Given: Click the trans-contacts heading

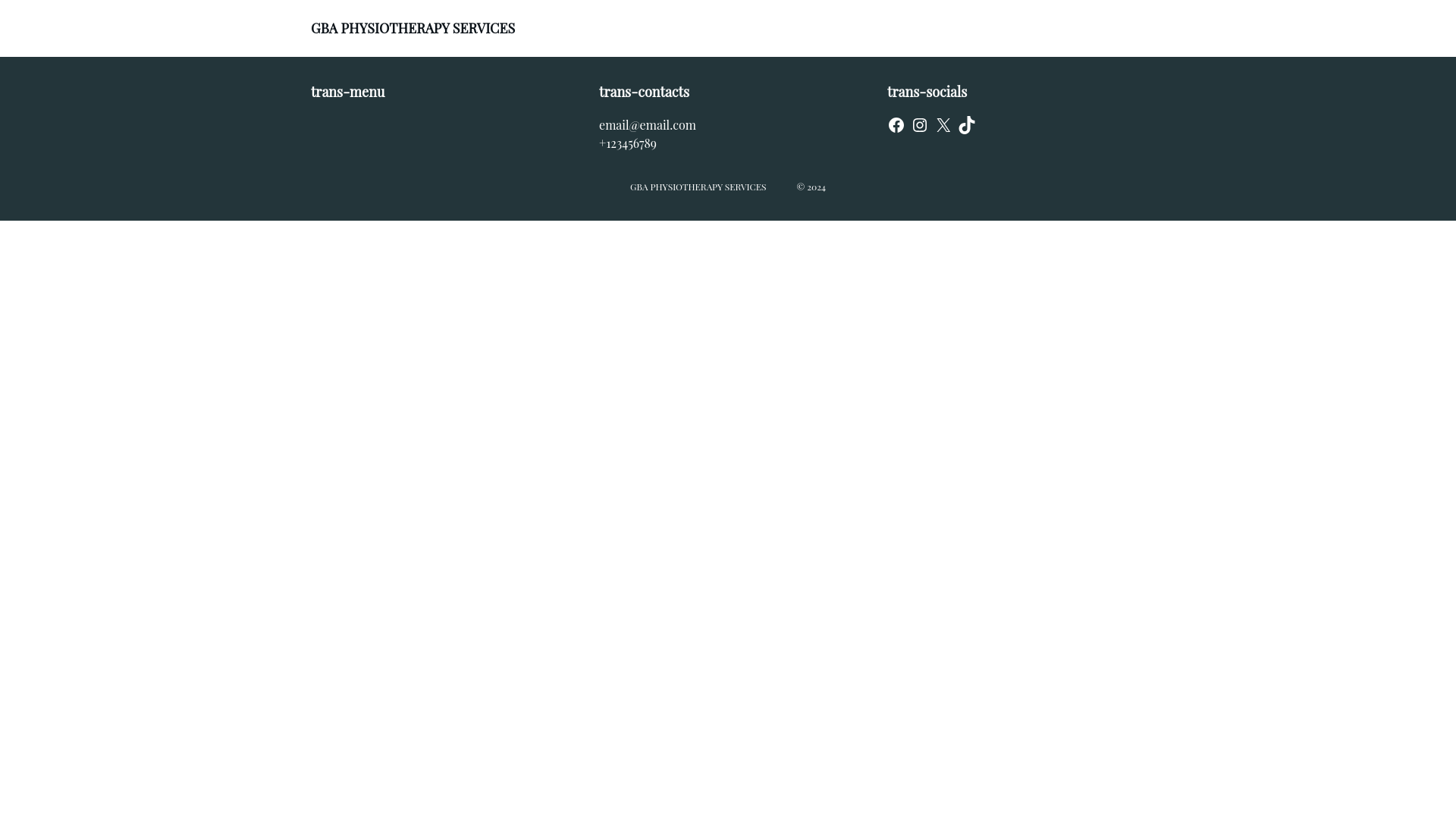Looking at the screenshot, I should coord(644,92).
